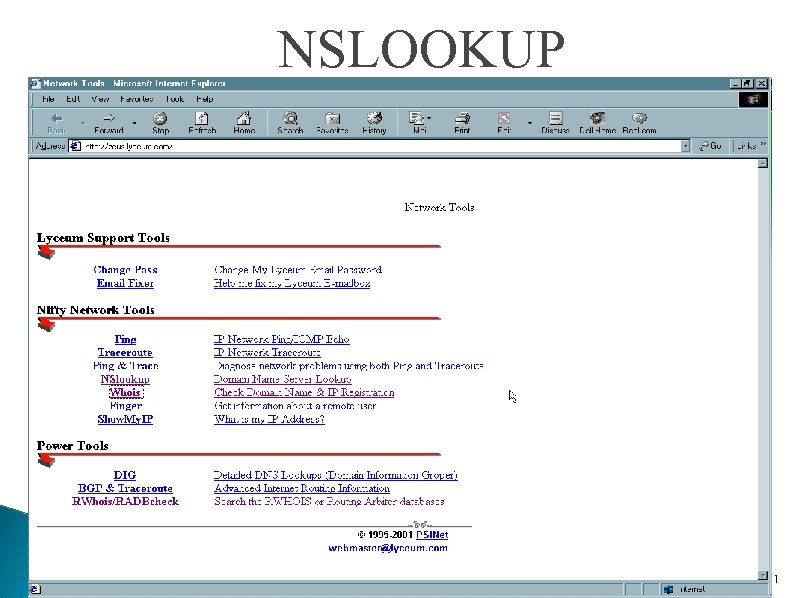The height and width of the screenshot is (598, 799).
Task: Open the Search toolbar button
Action: click(x=290, y=123)
